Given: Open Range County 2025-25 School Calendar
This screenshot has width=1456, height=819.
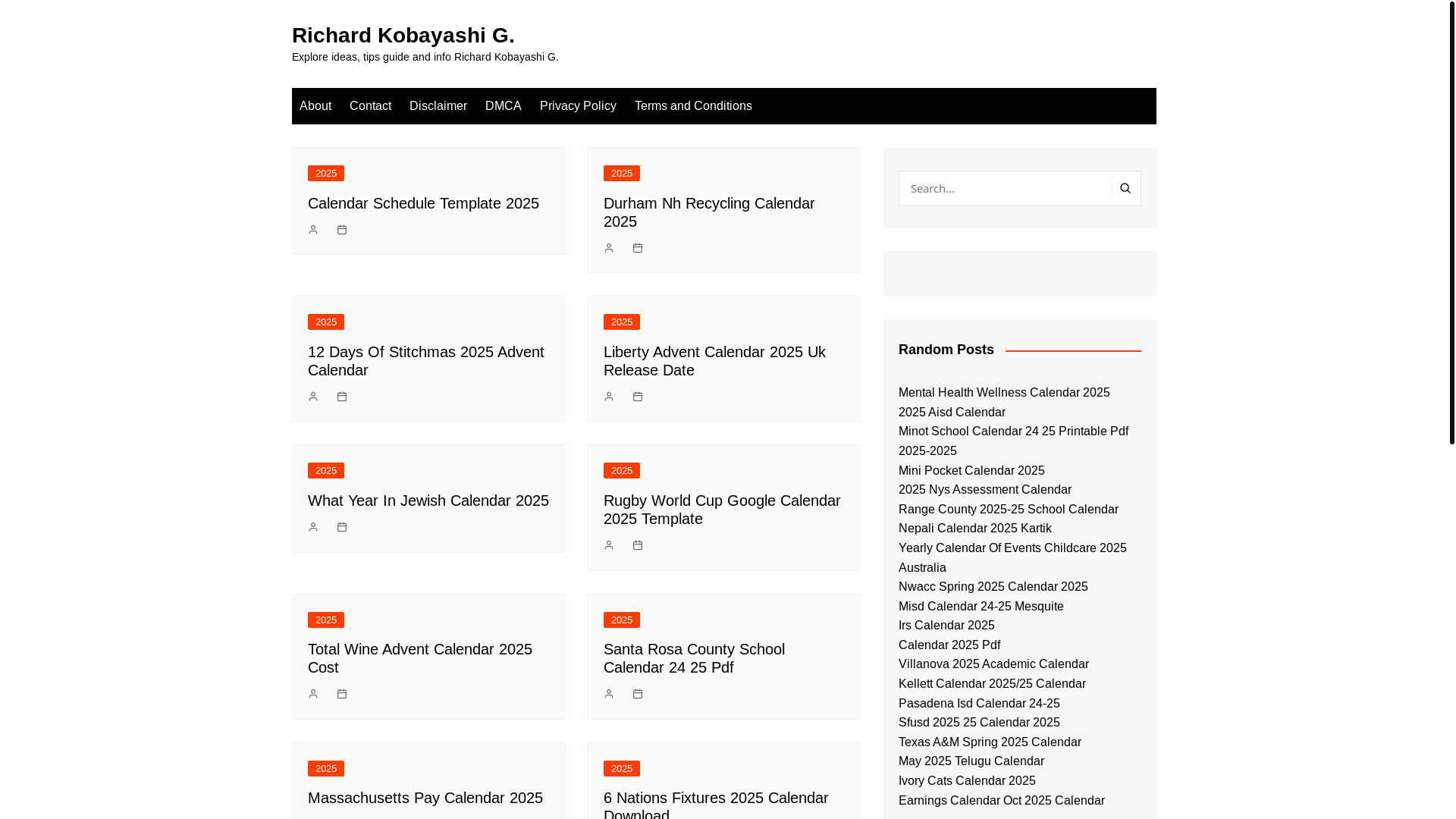Looking at the screenshot, I should pos(1009,510).
